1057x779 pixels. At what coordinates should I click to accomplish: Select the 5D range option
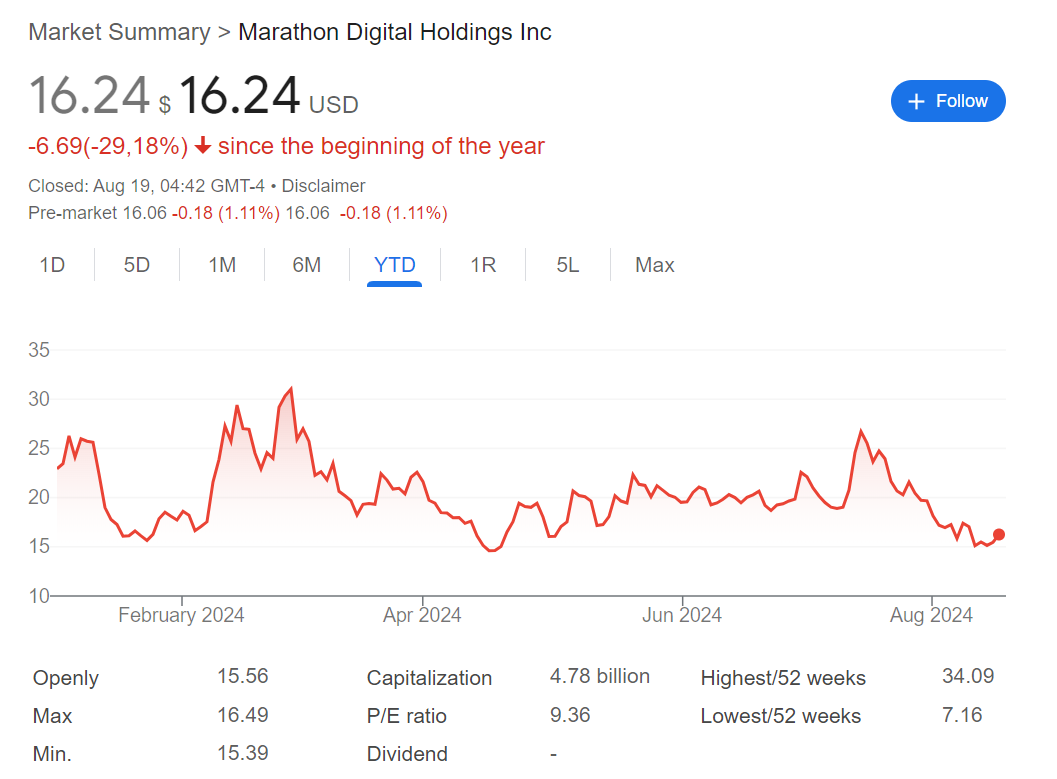click(x=136, y=264)
